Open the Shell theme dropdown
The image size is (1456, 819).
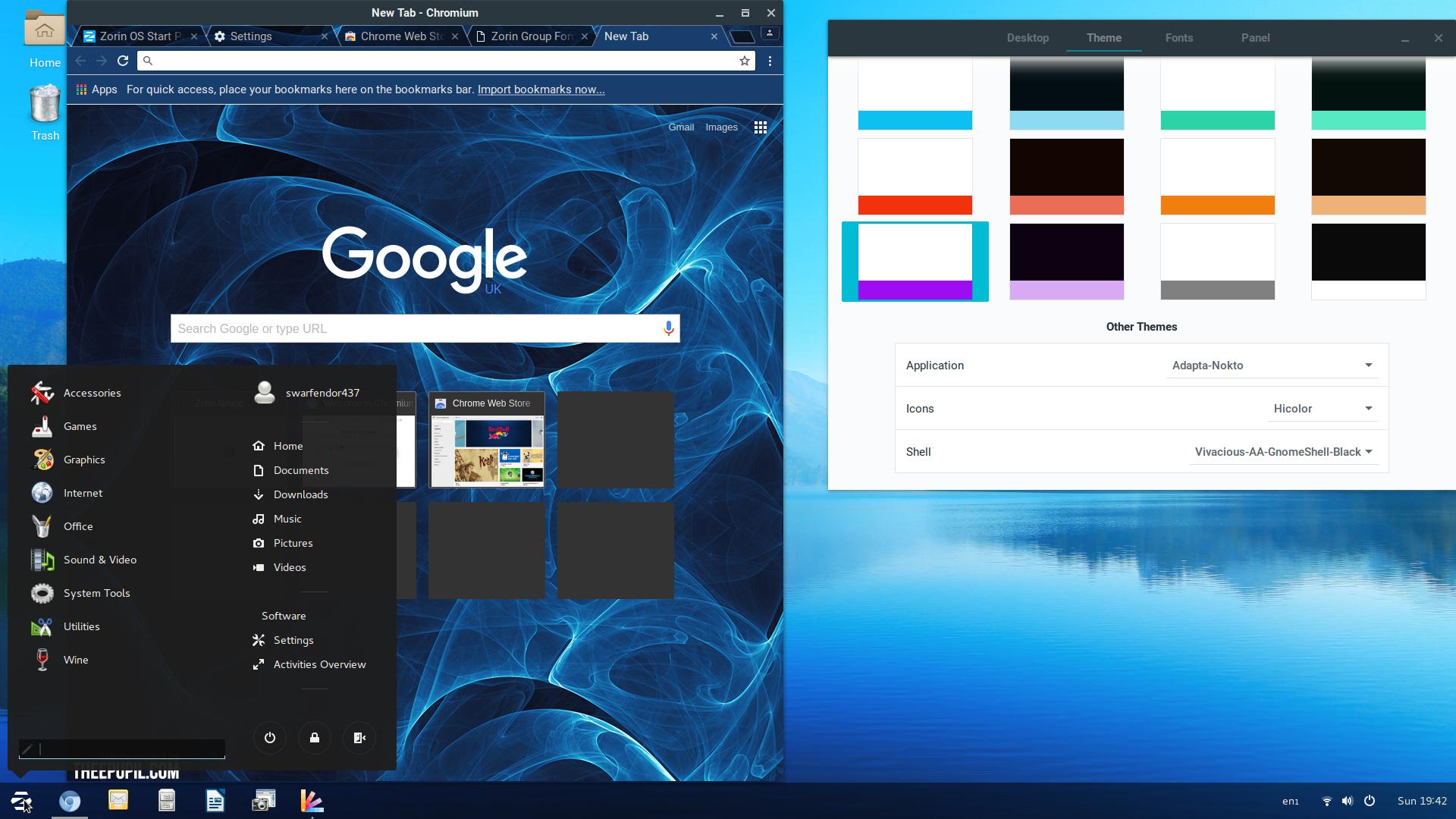(x=1283, y=452)
